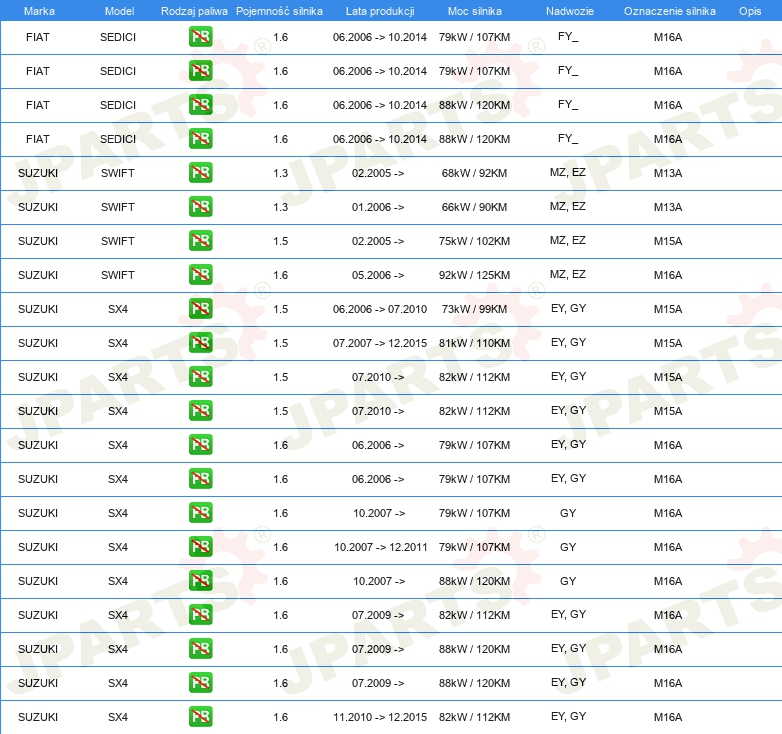Viewport: 782px width, 734px height.
Task: Select M15A in the 81kW / 110KM row
Action: tap(668, 343)
